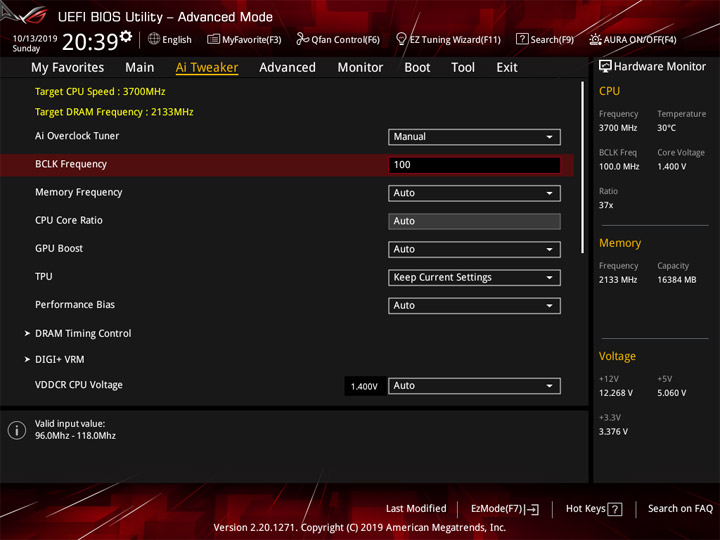Click the info icon by Valid input value
This screenshot has height=540, width=720.
(17, 430)
